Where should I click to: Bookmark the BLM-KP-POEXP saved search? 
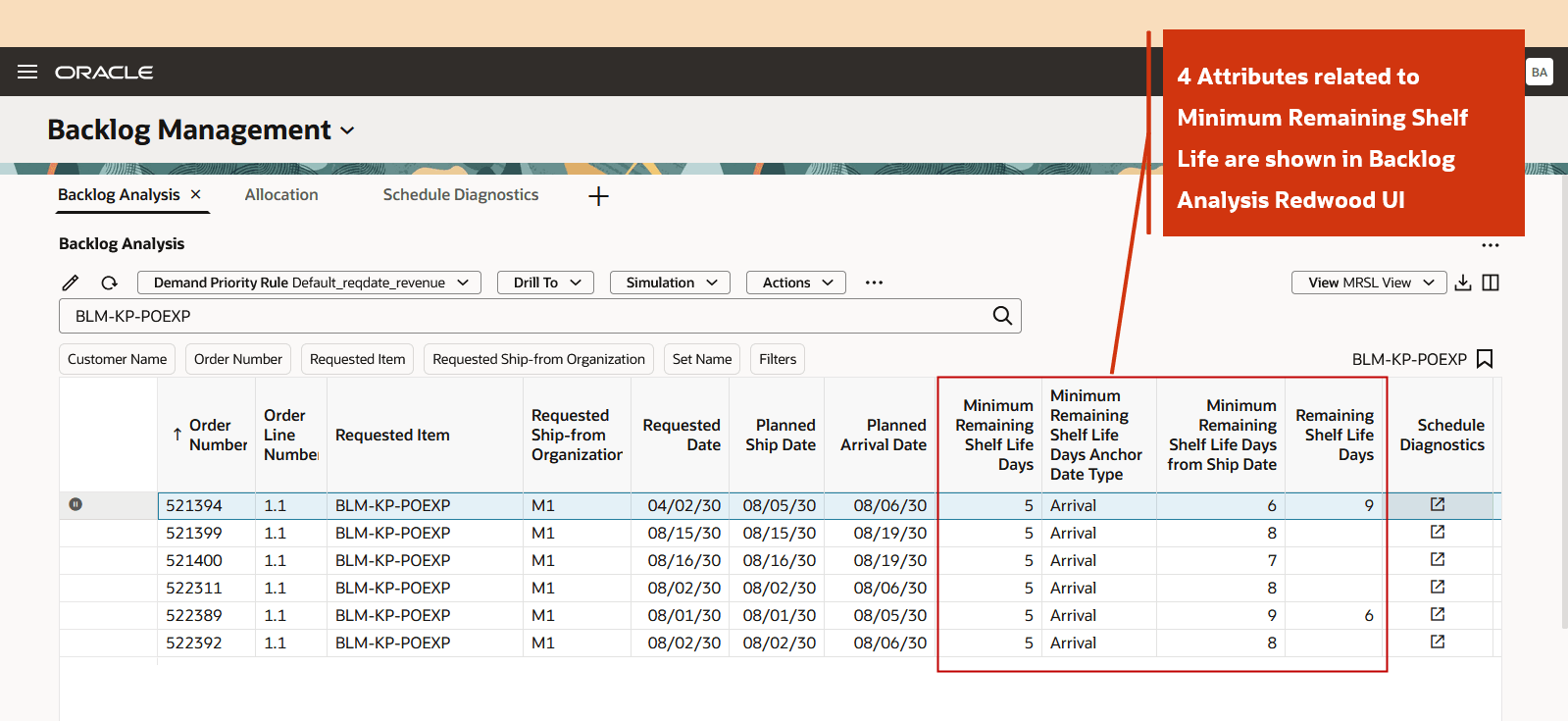pos(1485,359)
